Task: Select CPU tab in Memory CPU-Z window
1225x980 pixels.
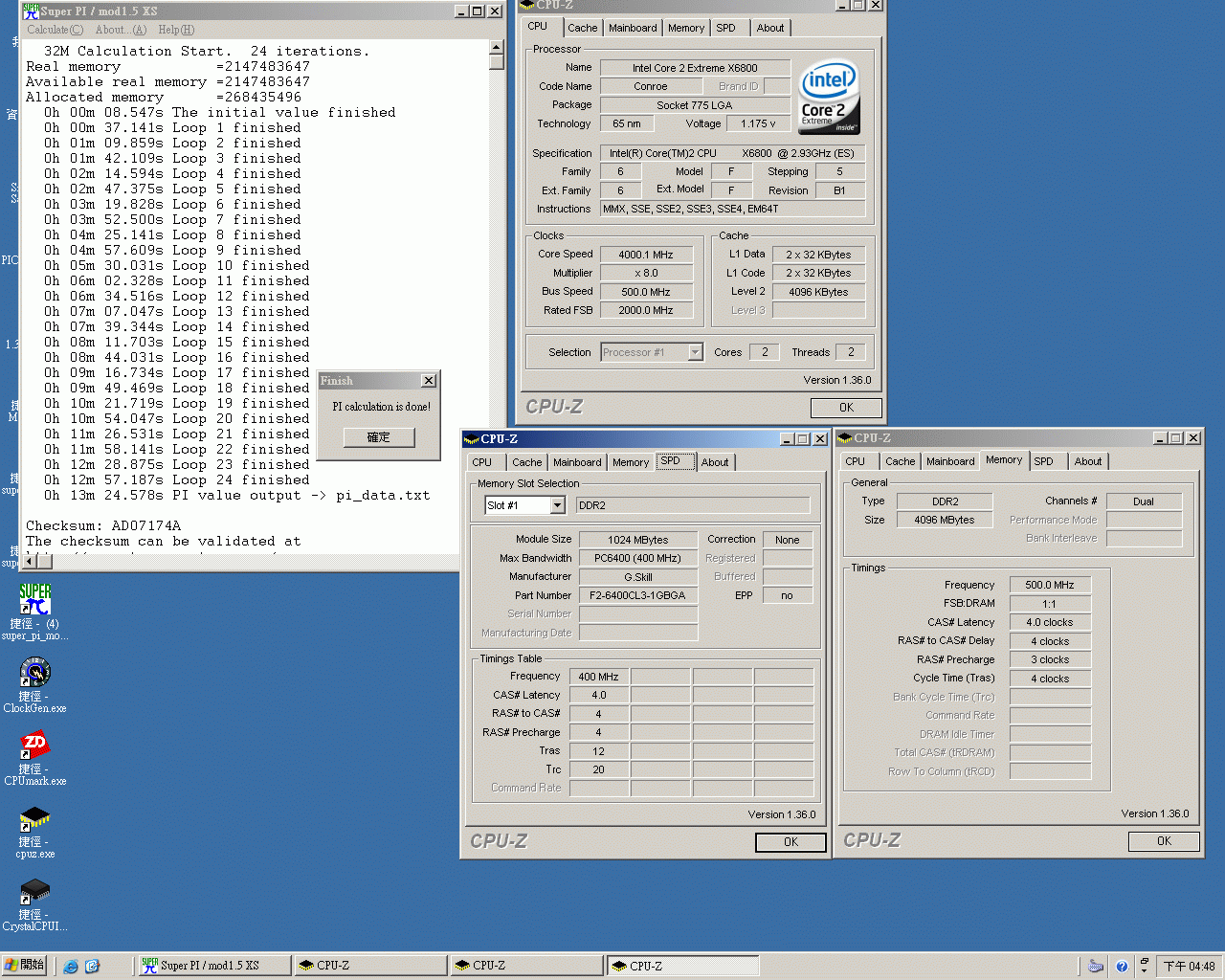Action: (856, 461)
